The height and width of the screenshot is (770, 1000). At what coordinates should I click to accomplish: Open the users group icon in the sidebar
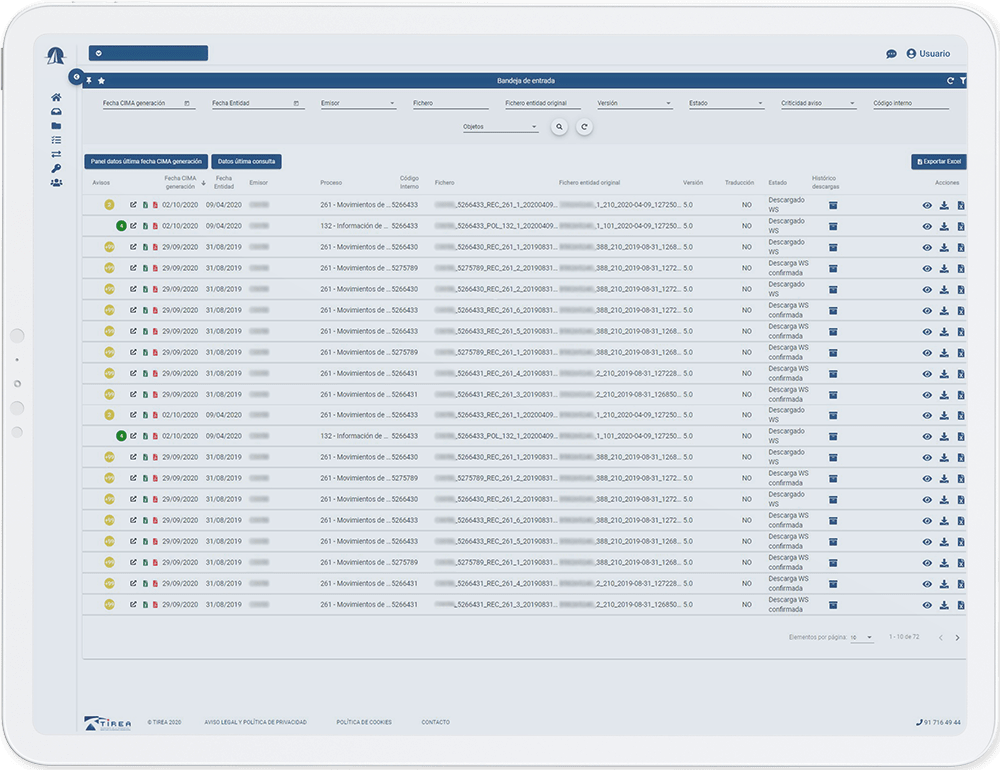(56, 182)
